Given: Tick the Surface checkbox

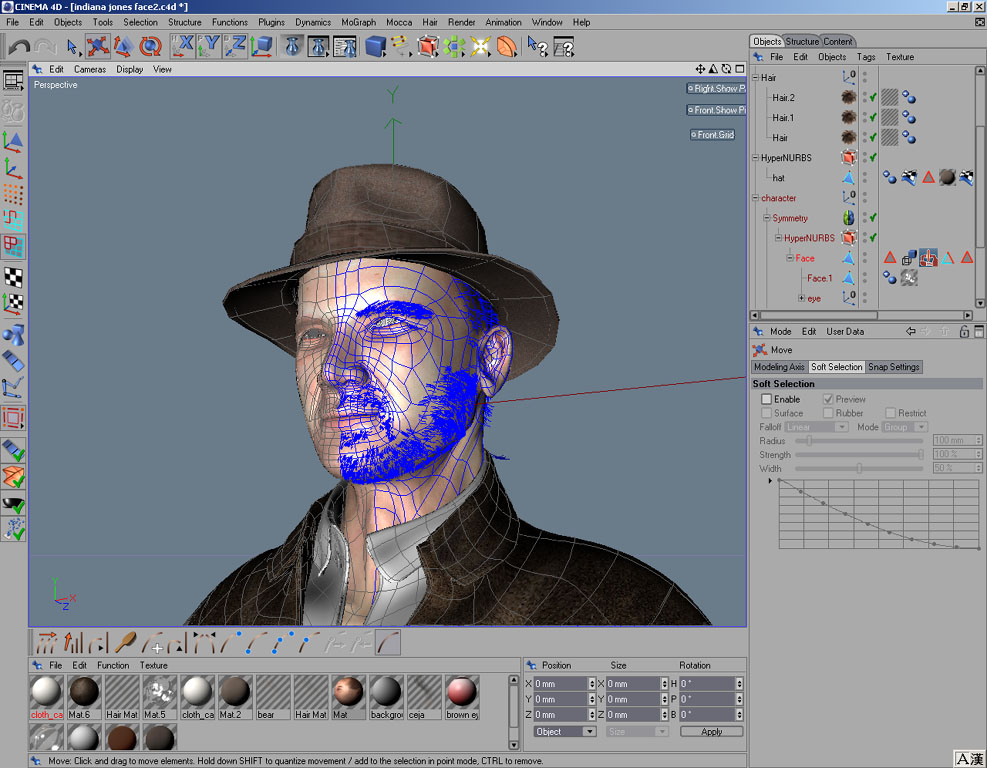Looking at the screenshot, I should click(x=766, y=413).
